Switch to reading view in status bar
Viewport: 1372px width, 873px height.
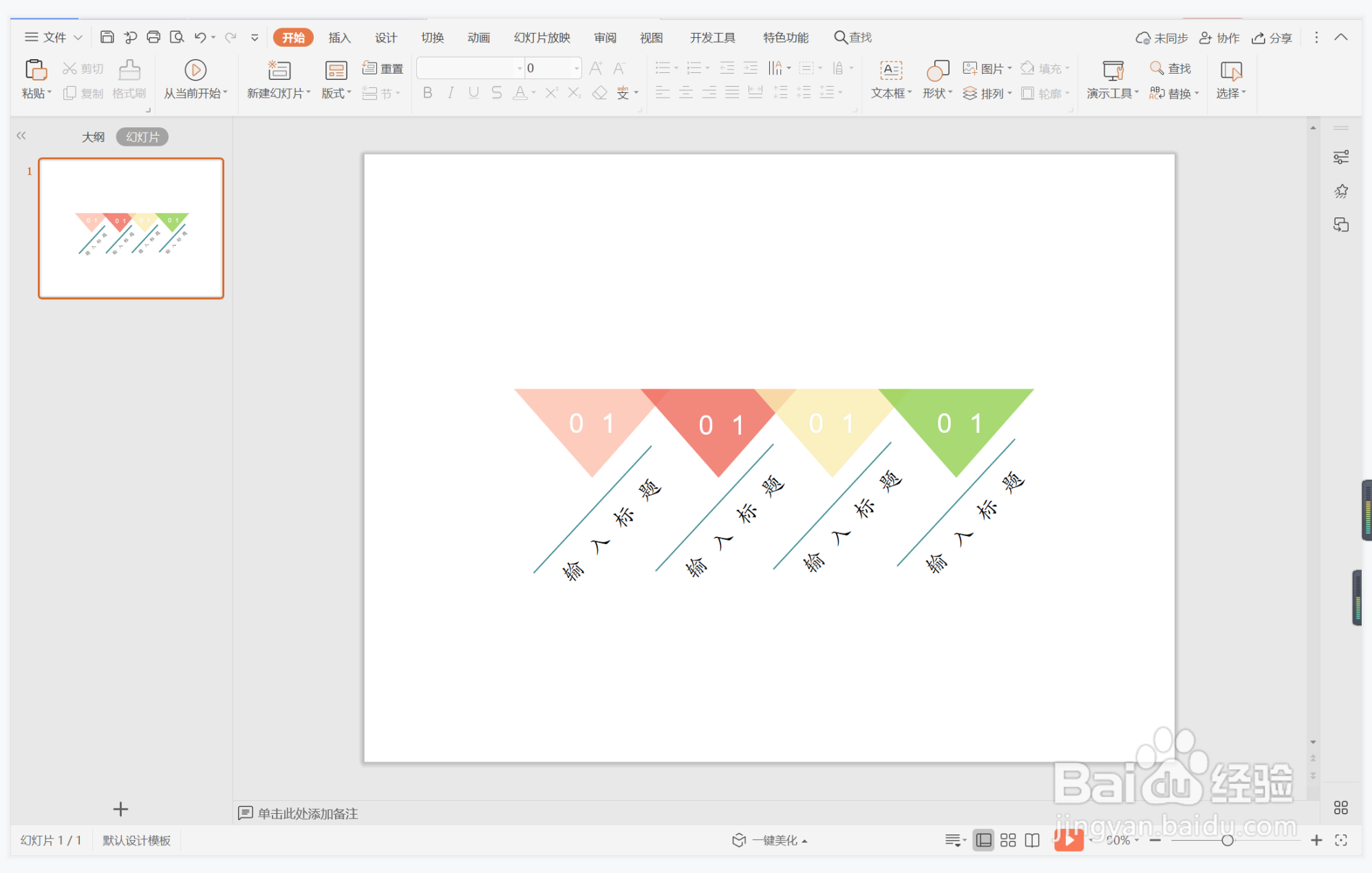(1032, 840)
